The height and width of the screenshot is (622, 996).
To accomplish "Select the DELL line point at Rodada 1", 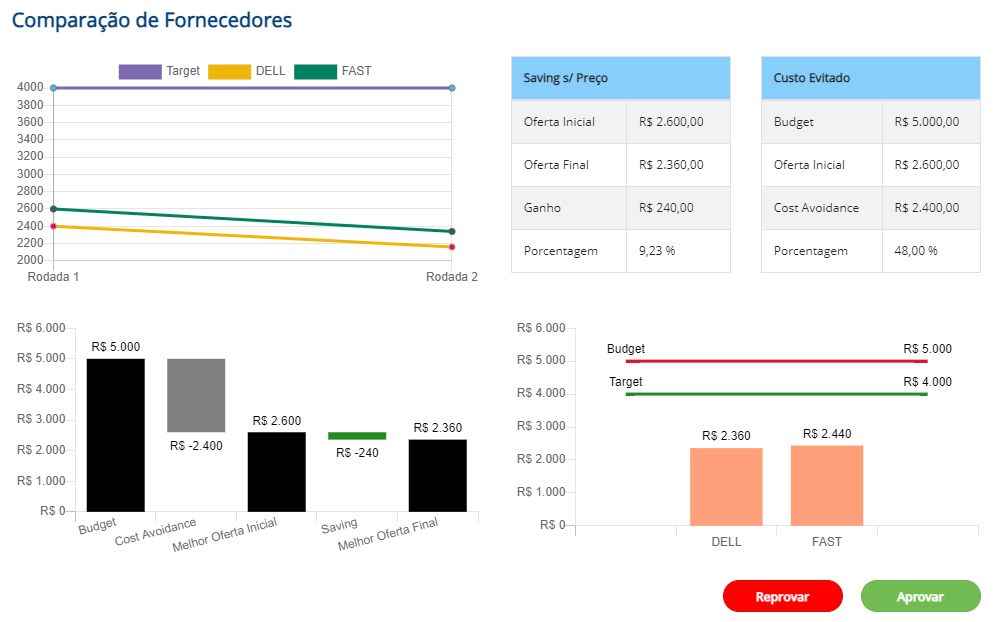I will click(53, 226).
